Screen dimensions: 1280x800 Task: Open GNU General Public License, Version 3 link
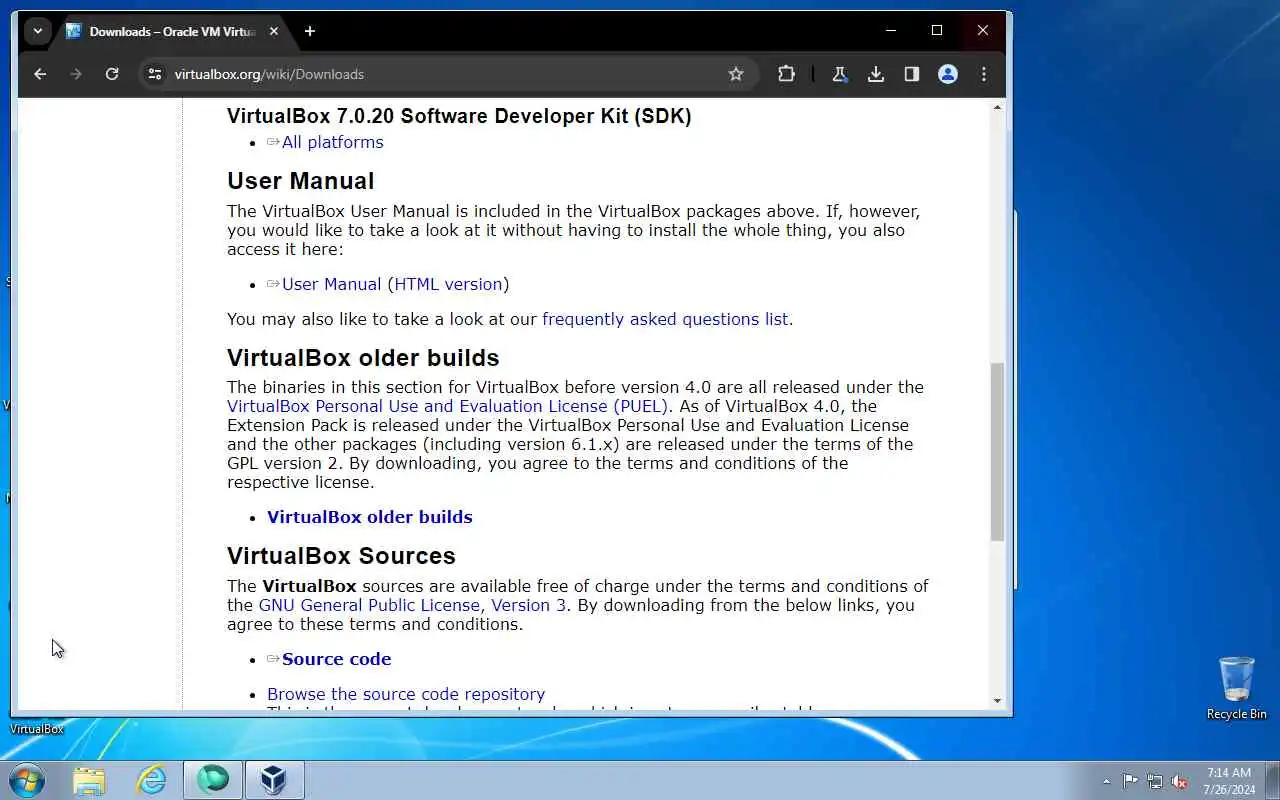(412, 605)
